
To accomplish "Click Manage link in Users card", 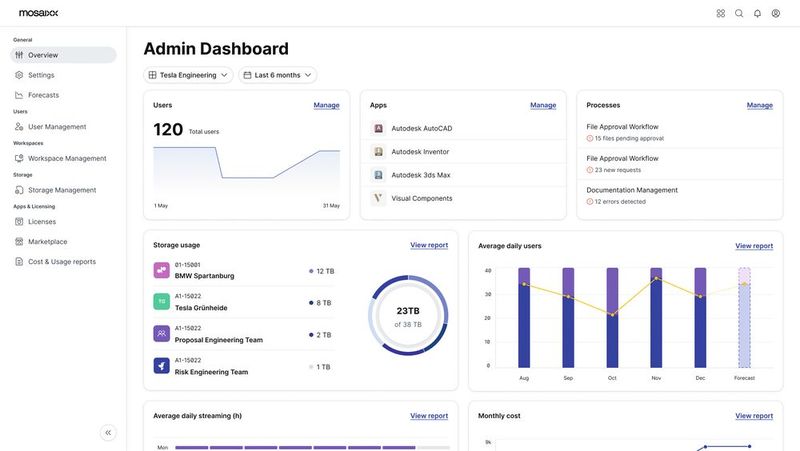I will [327, 105].
